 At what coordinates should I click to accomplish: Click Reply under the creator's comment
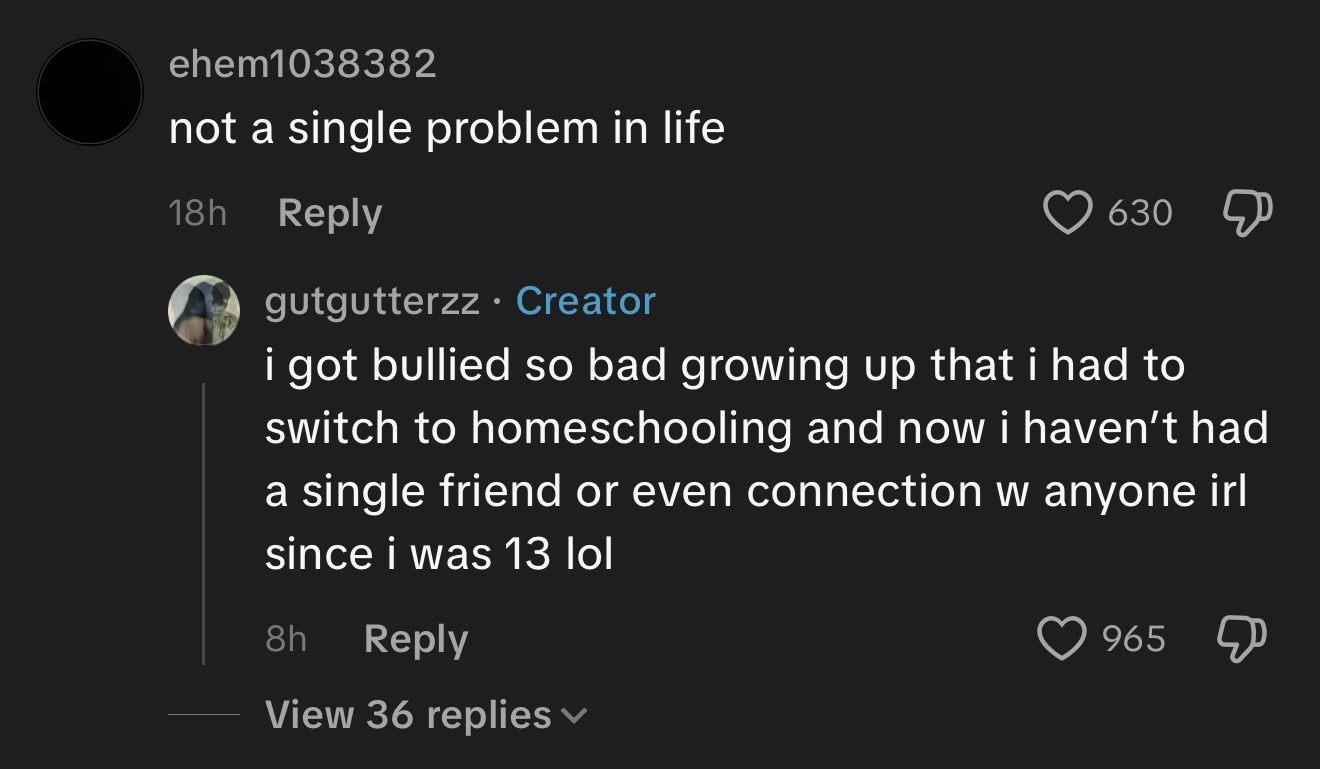[416, 639]
